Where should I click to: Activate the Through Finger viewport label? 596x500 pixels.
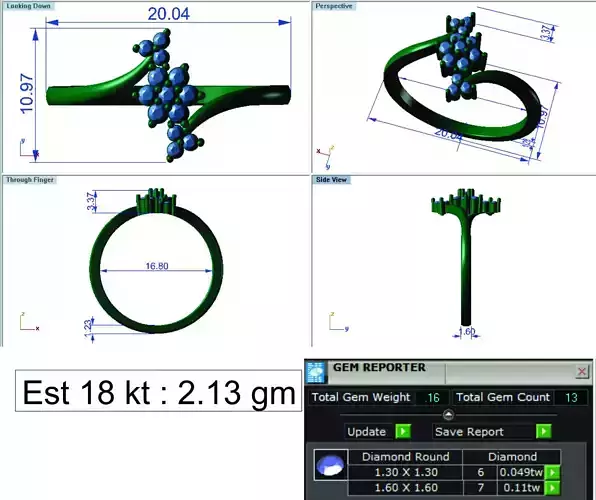(30, 180)
